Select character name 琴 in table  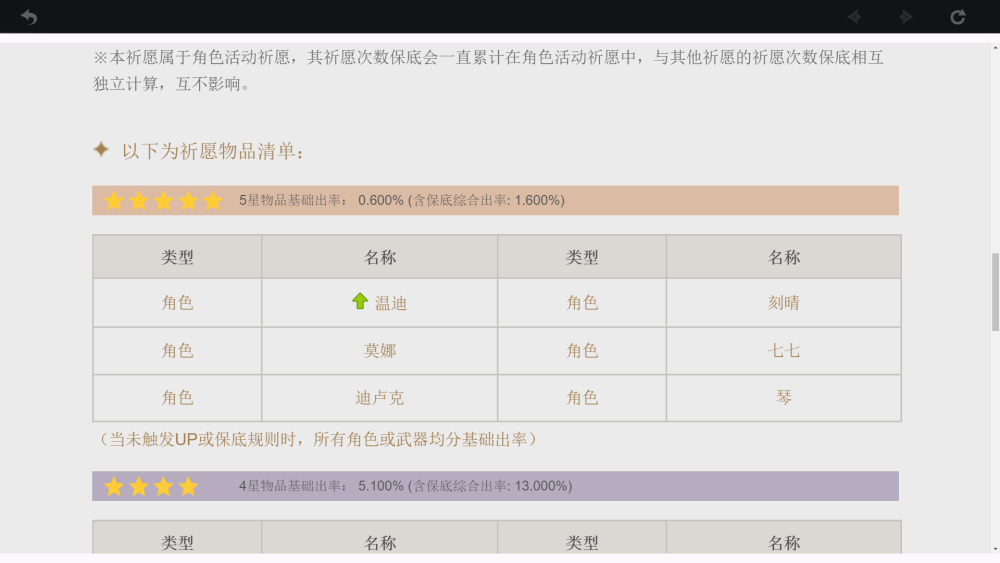click(x=783, y=398)
